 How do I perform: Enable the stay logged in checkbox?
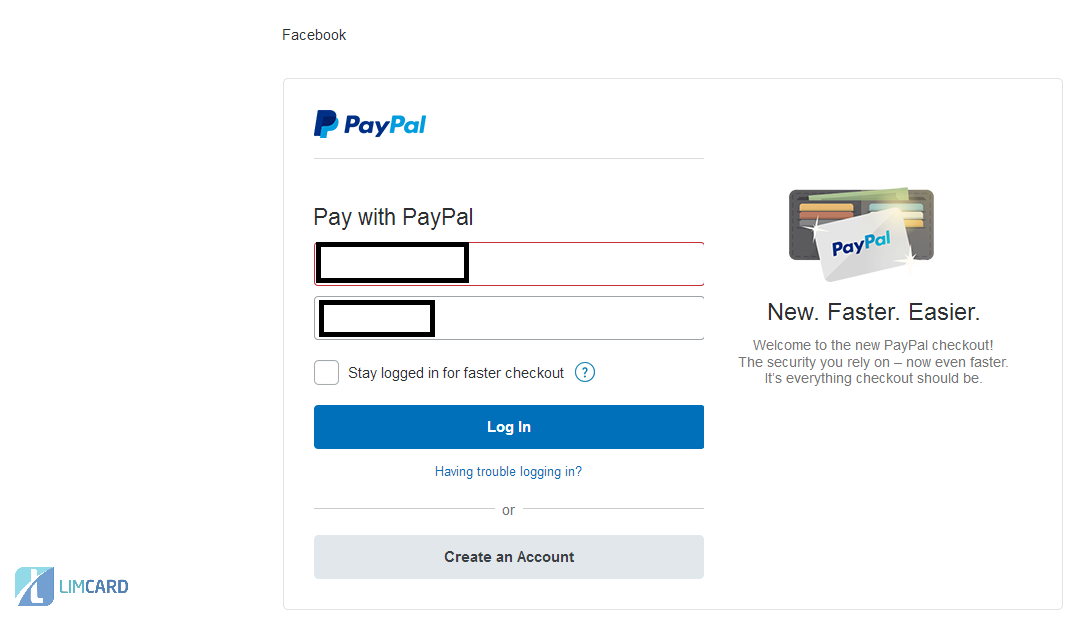(x=327, y=373)
